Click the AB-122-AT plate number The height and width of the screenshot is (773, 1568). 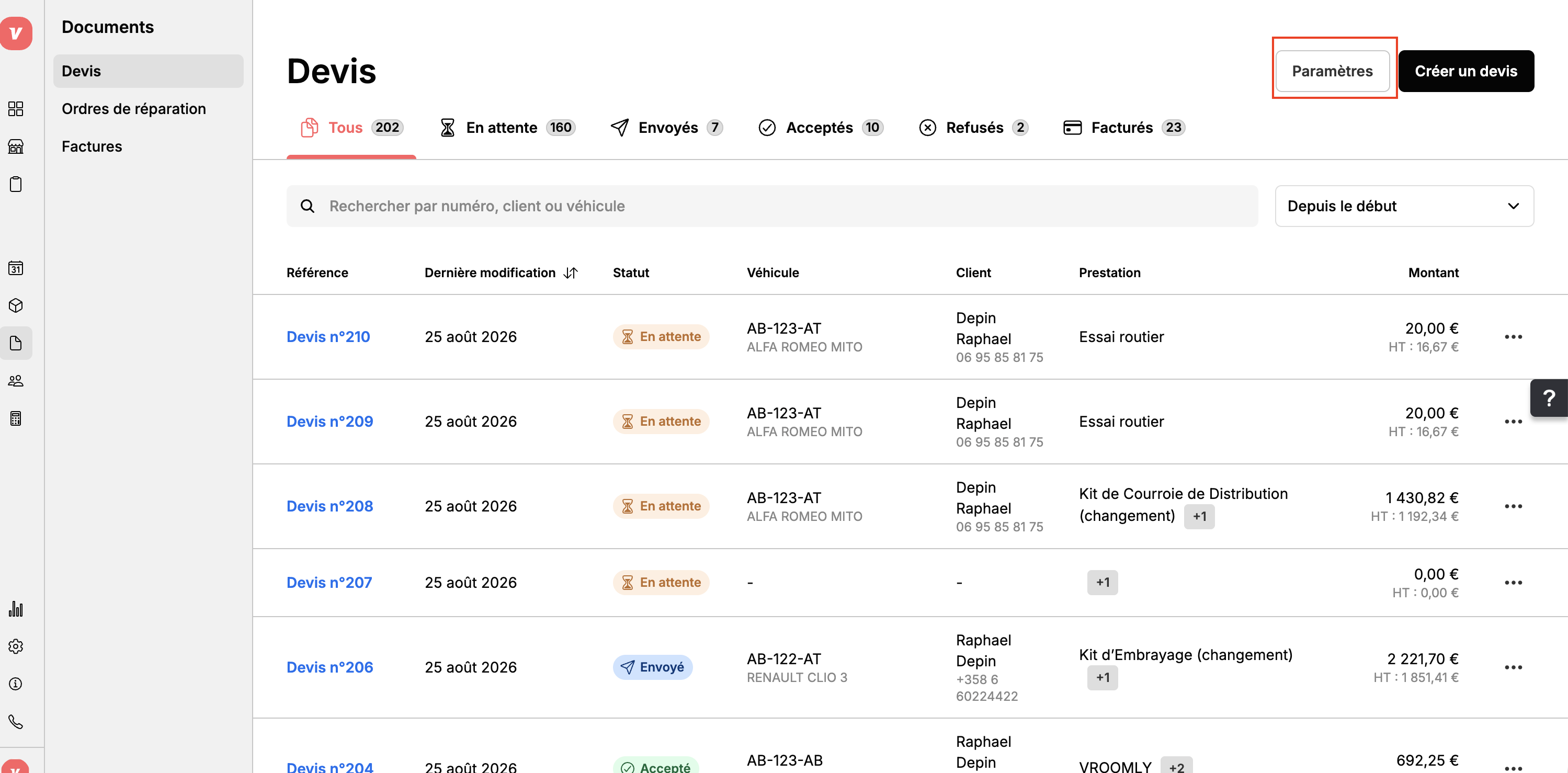click(x=784, y=659)
